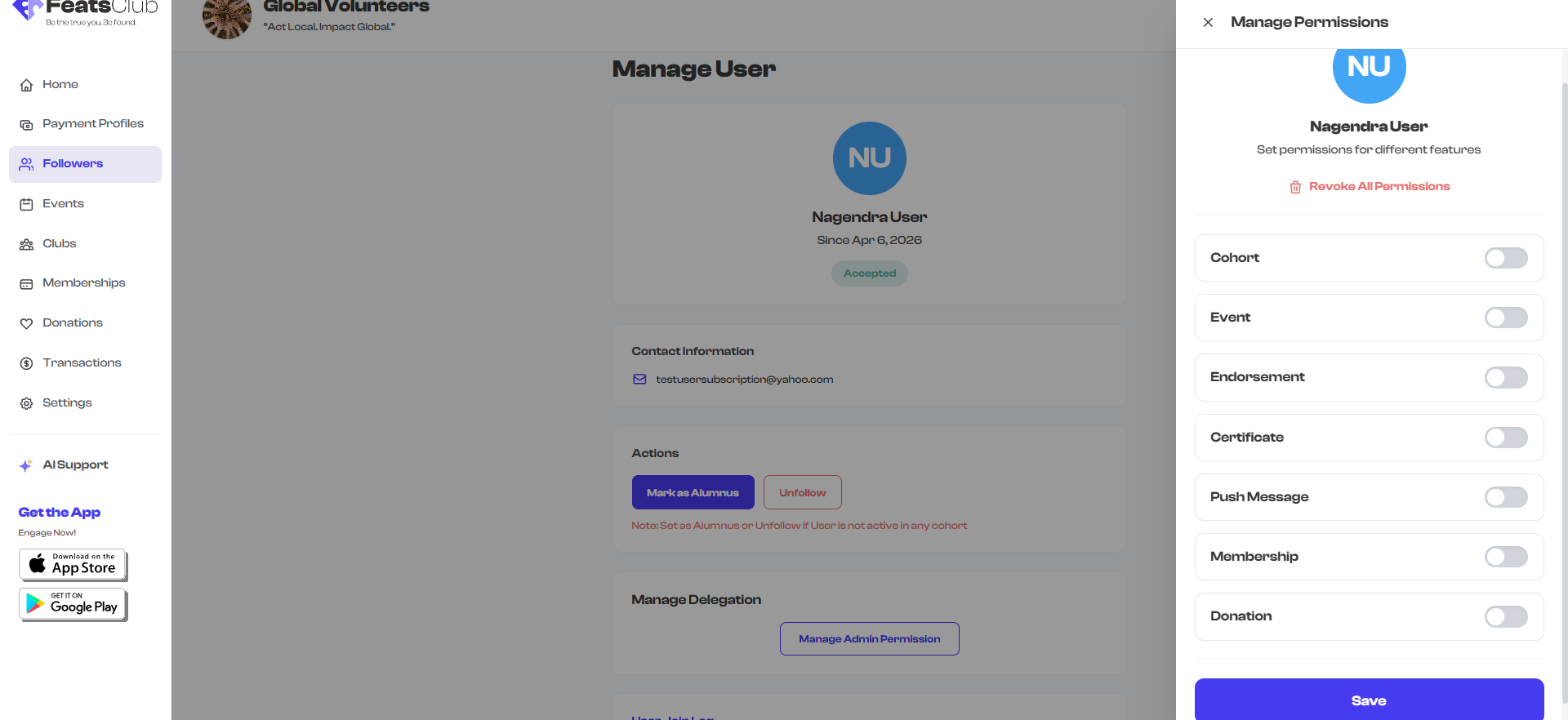Click the Payment Profiles wallet icon
The width and height of the screenshot is (1568, 720).
pyautogui.click(x=26, y=124)
